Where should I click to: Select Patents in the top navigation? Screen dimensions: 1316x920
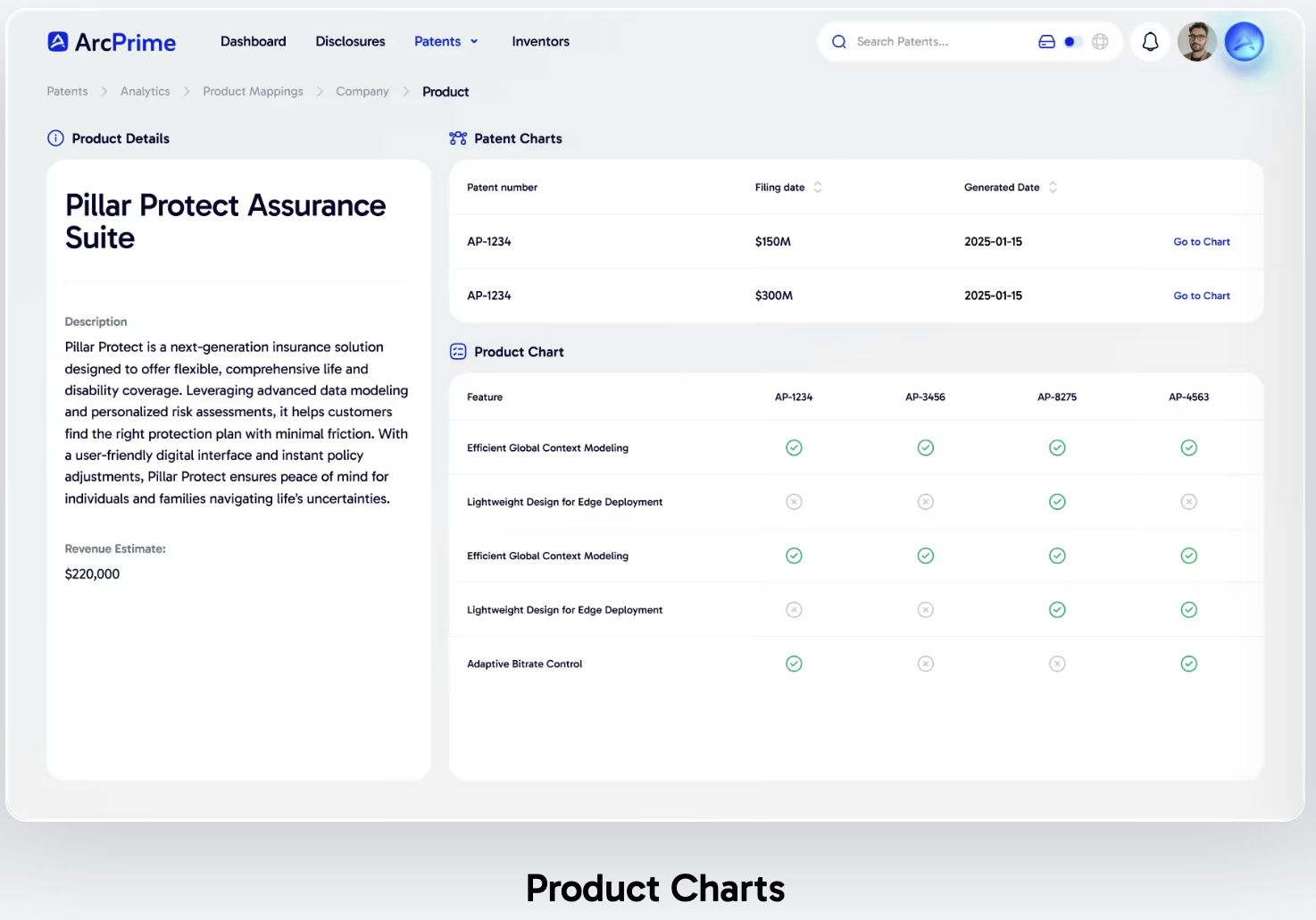(x=437, y=41)
